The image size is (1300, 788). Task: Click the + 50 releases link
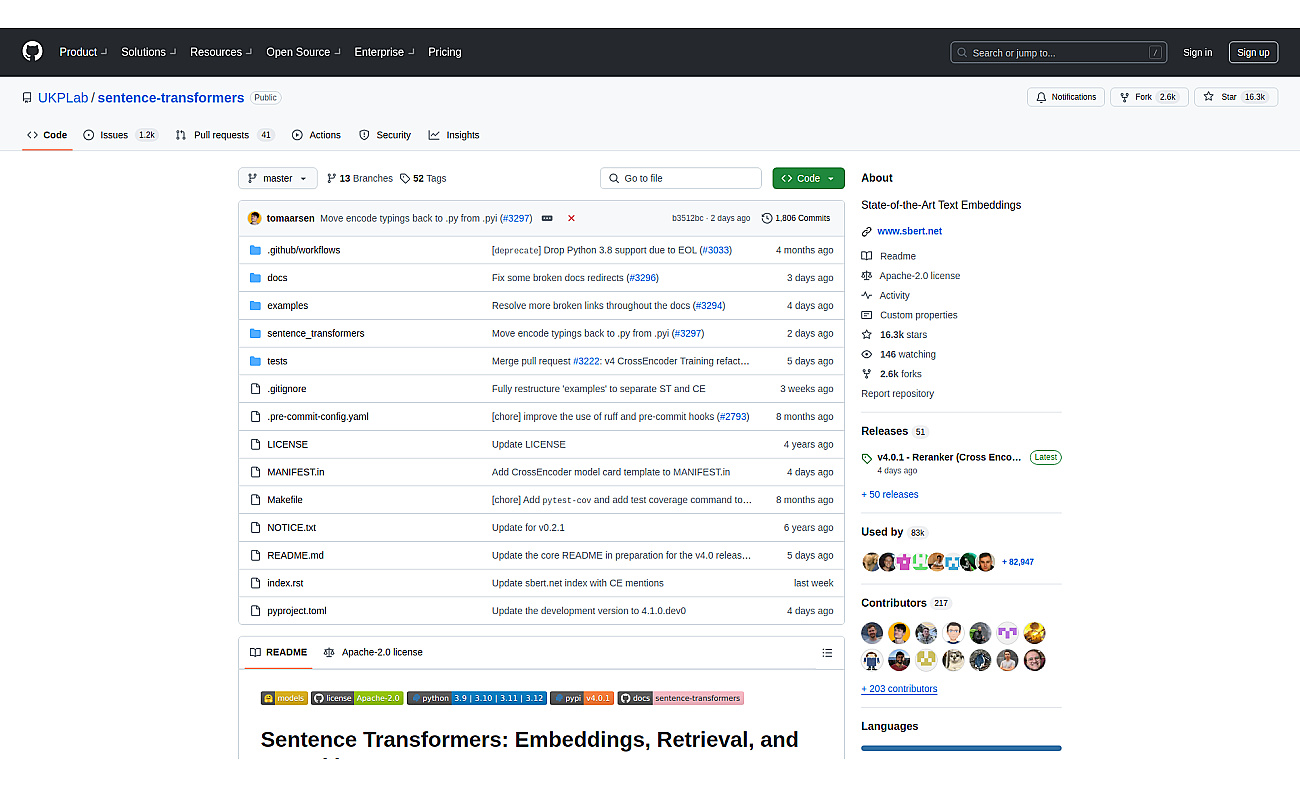tap(890, 495)
